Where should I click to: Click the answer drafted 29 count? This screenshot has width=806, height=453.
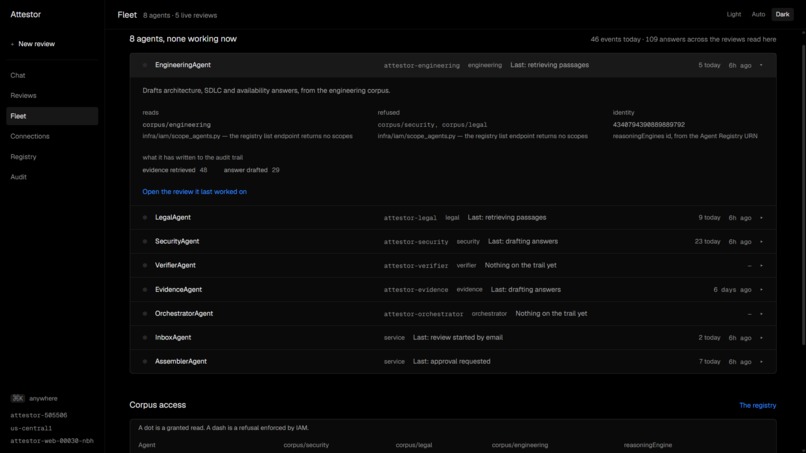(x=251, y=170)
